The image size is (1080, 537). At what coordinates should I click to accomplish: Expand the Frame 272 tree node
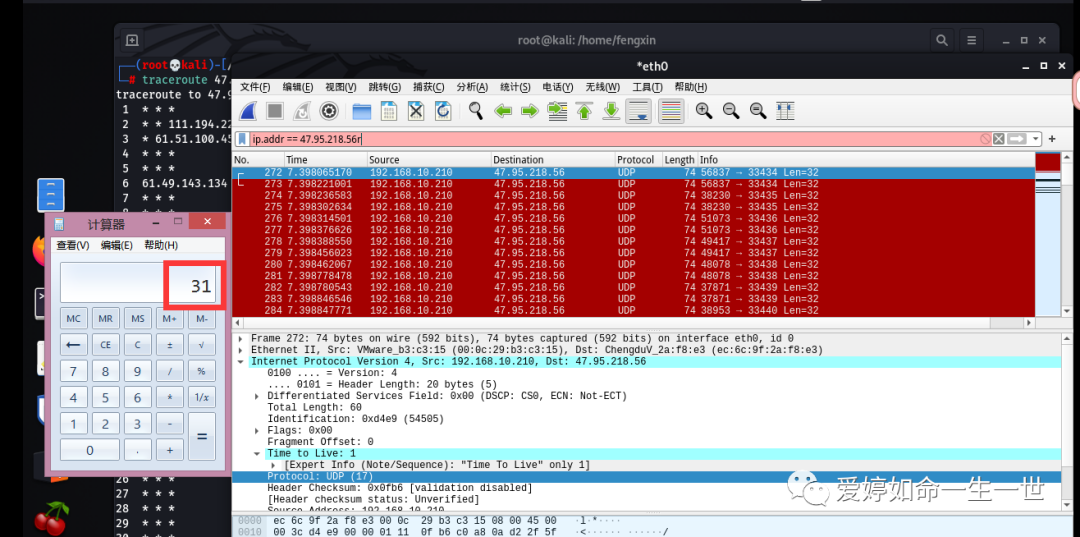click(x=240, y=339)
